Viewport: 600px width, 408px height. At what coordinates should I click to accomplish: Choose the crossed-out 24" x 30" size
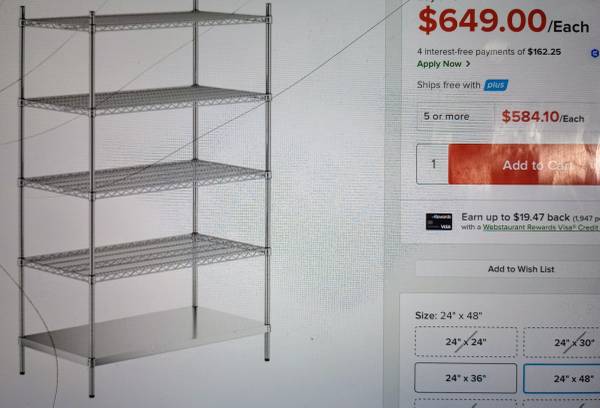click(562, 343)
